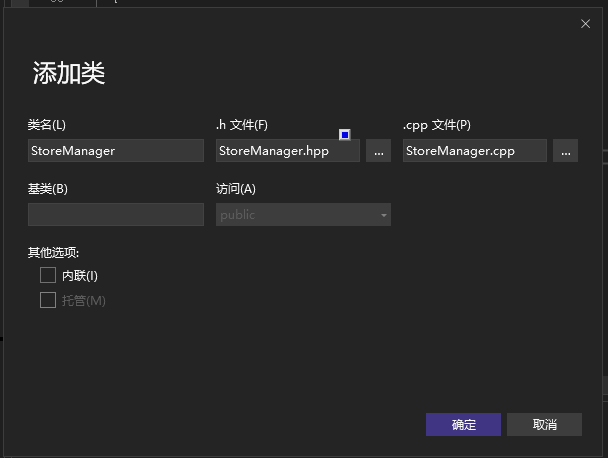
Task: Click the 类名(L) label
Action: pyautogui.click(x=47, y=125)
